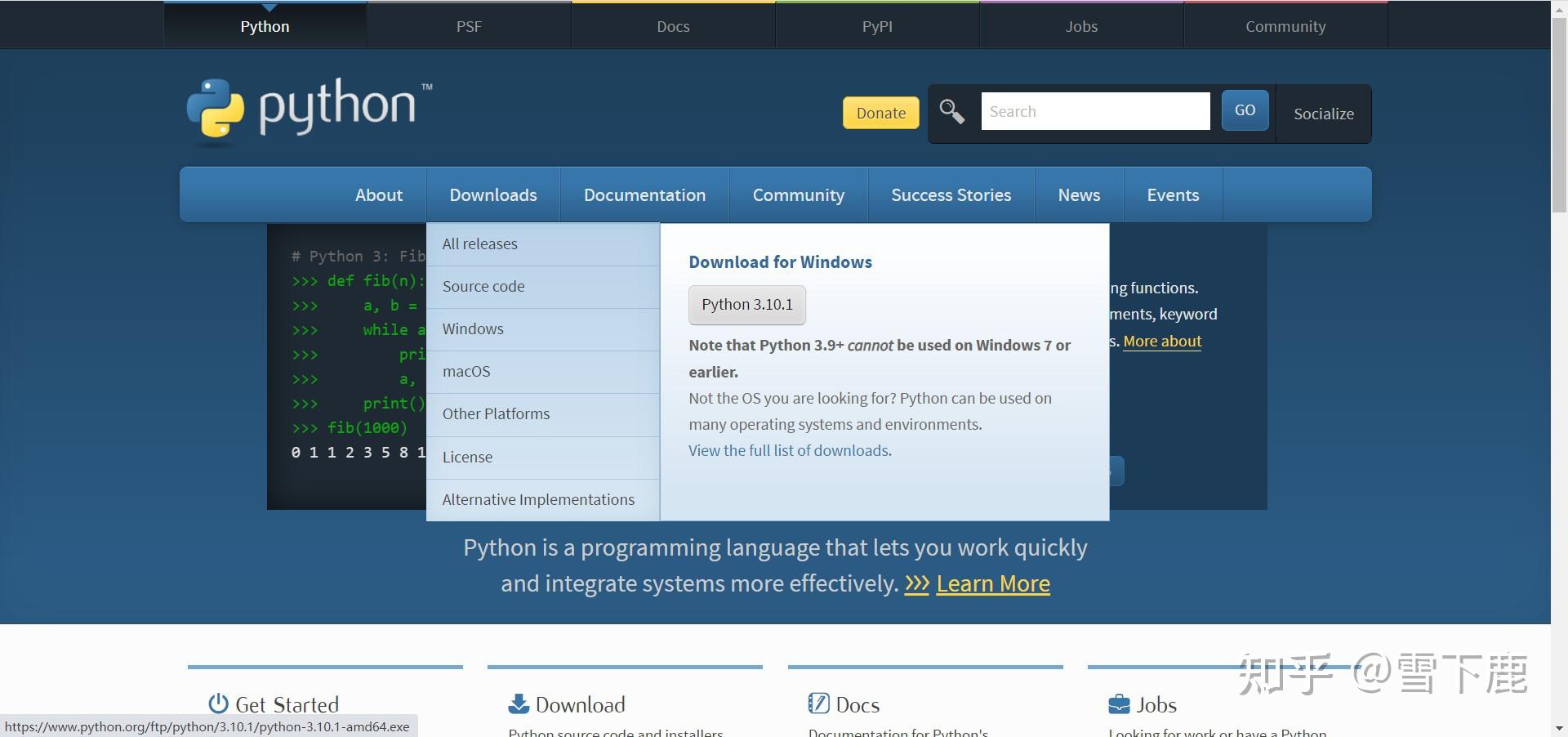Click the Jobs briefcase icon
This screenshot has width=1568, height=737.
tap(1117, 703)
